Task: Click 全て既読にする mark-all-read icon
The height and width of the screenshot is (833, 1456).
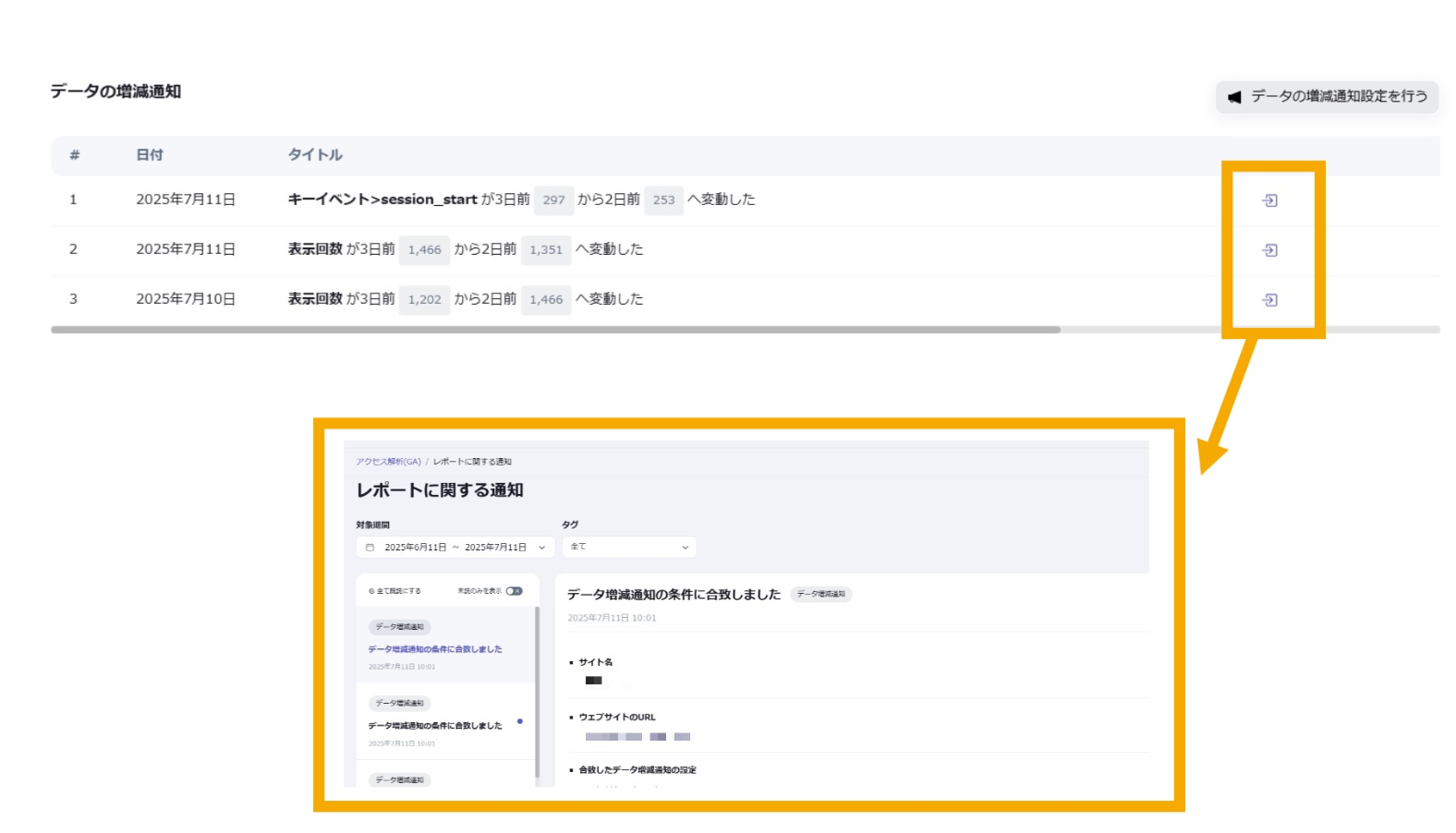Action: (x=371, y=591)
